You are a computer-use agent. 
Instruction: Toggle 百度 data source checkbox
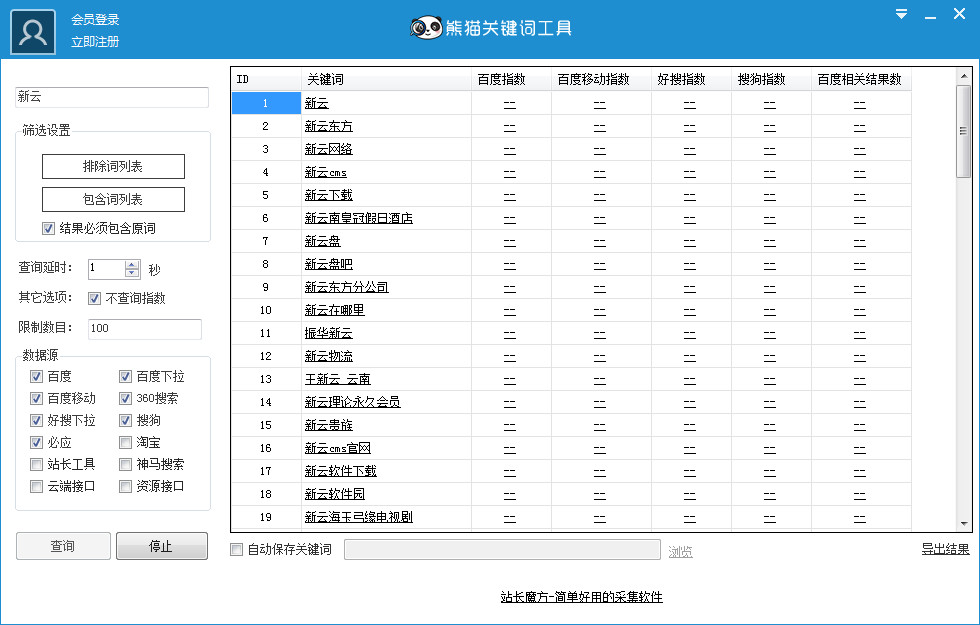click(36, 377)
